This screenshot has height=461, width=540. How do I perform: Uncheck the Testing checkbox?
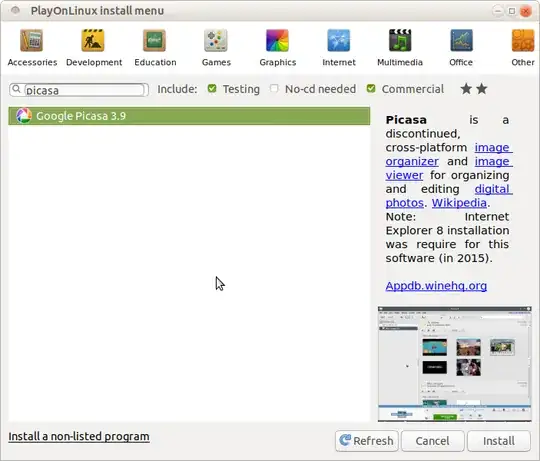(212, 88)
